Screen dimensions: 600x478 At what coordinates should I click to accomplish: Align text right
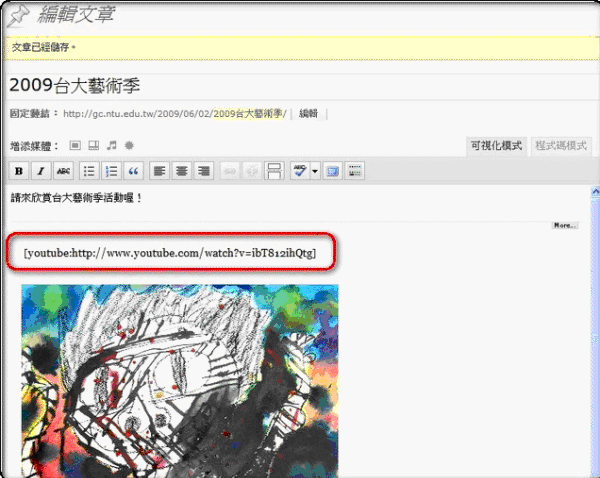pyautogui.click(x=204, y=171)
